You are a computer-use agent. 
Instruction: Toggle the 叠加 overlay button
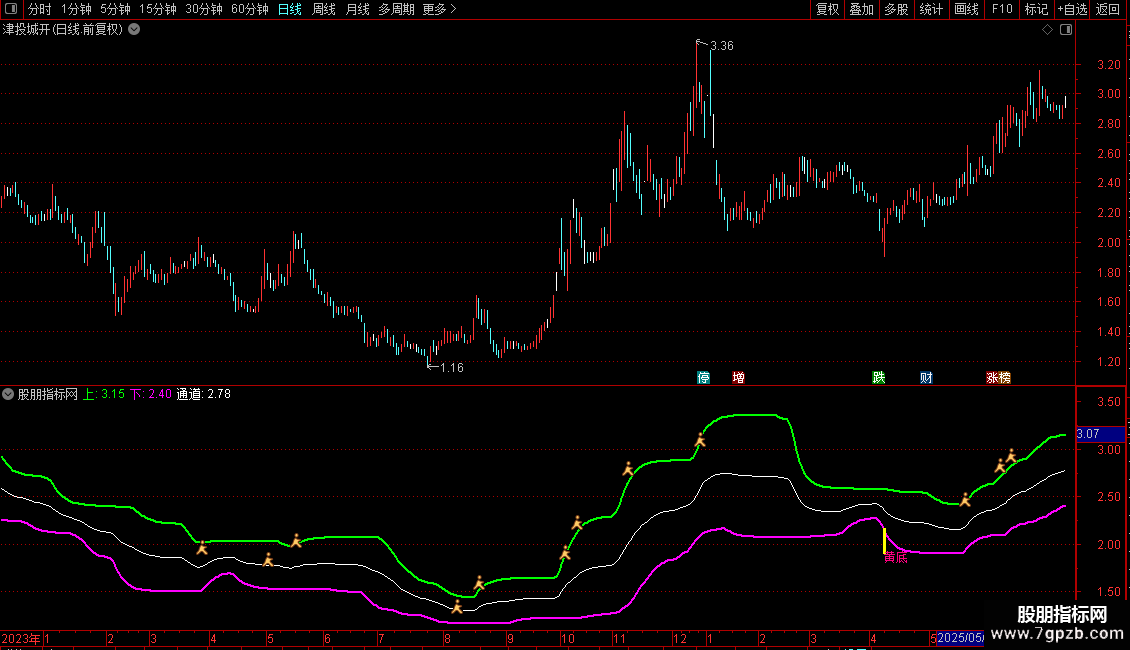pyautogui.click(x=861, y=10)
